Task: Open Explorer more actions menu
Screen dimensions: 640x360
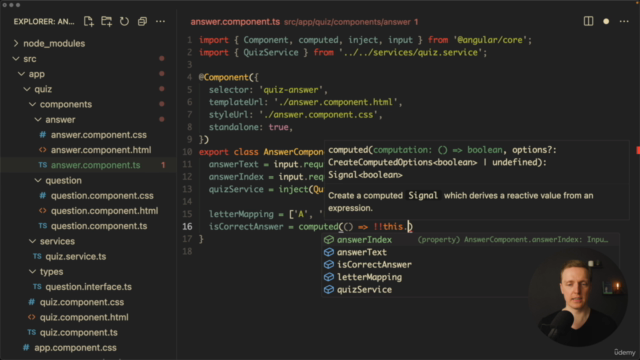Action: [160, 21]
